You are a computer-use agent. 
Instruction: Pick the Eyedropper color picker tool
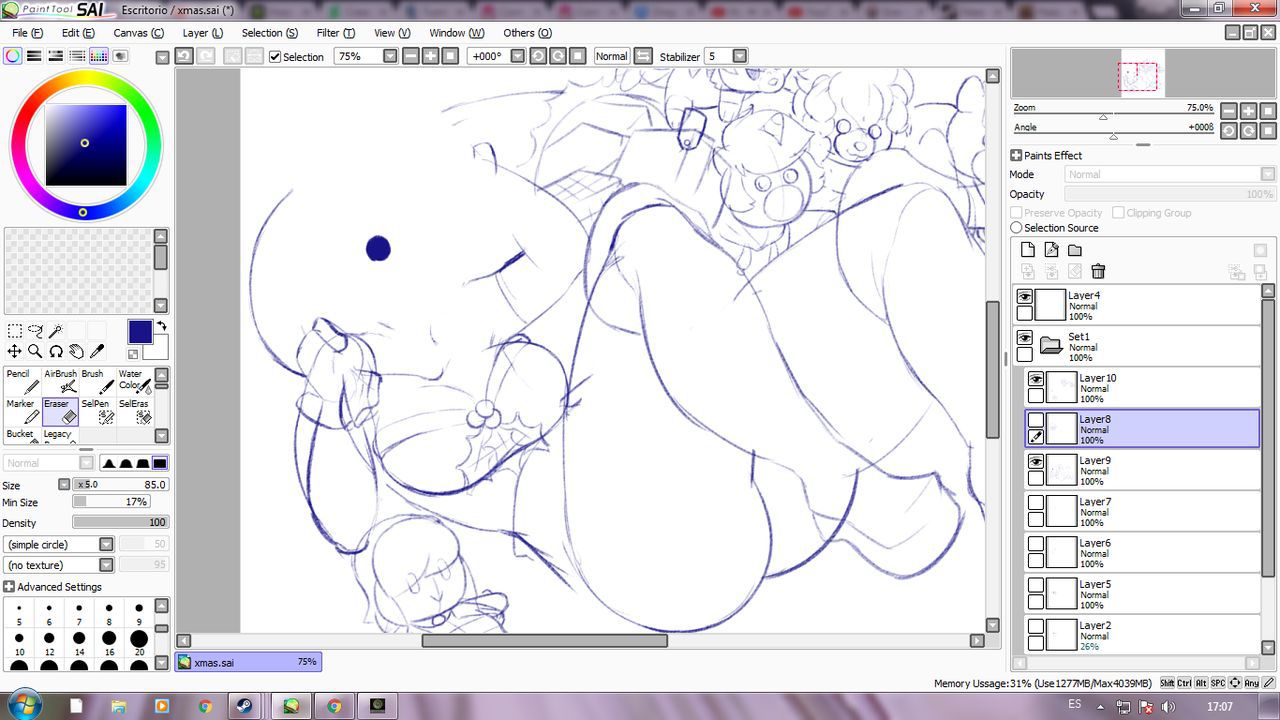click(97, 351)
